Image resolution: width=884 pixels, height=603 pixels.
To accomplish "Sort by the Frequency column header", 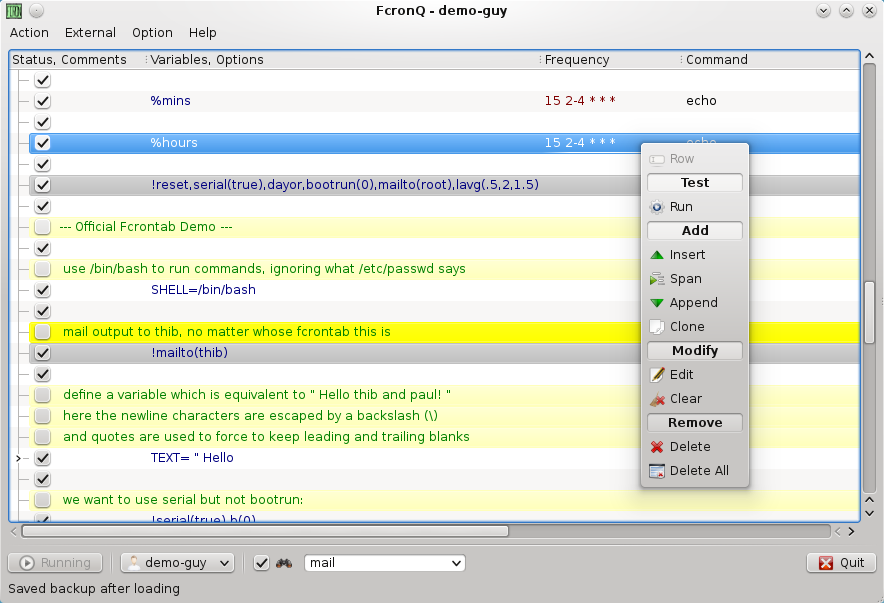I will coord(608,60).
